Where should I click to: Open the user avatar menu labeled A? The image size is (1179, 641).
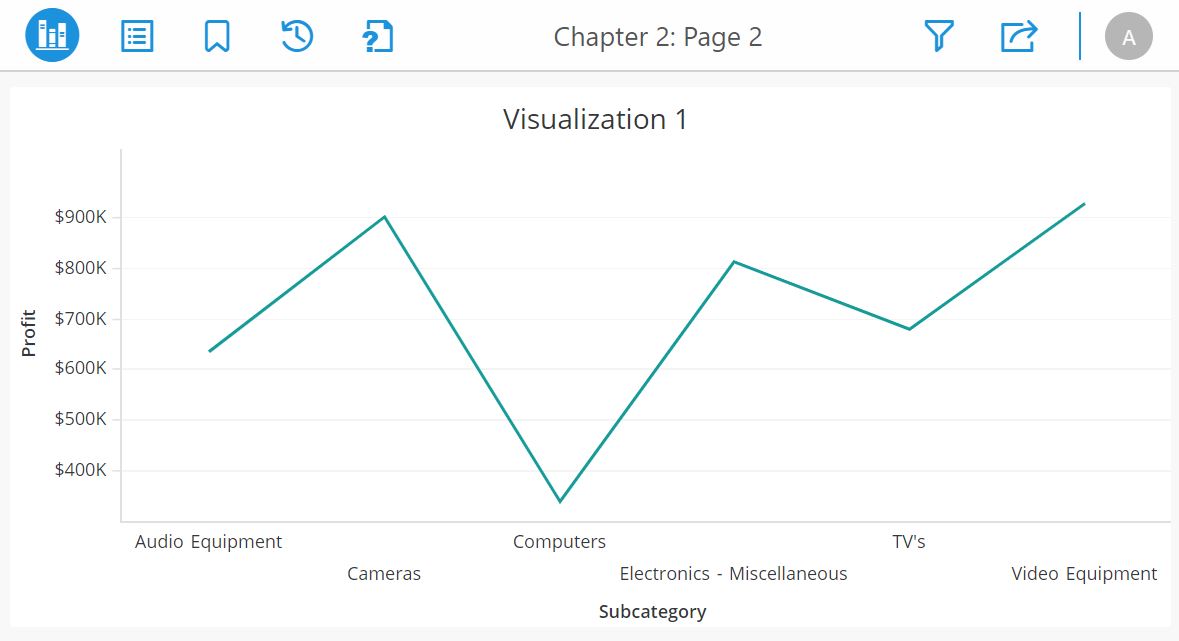point(1128,37)
